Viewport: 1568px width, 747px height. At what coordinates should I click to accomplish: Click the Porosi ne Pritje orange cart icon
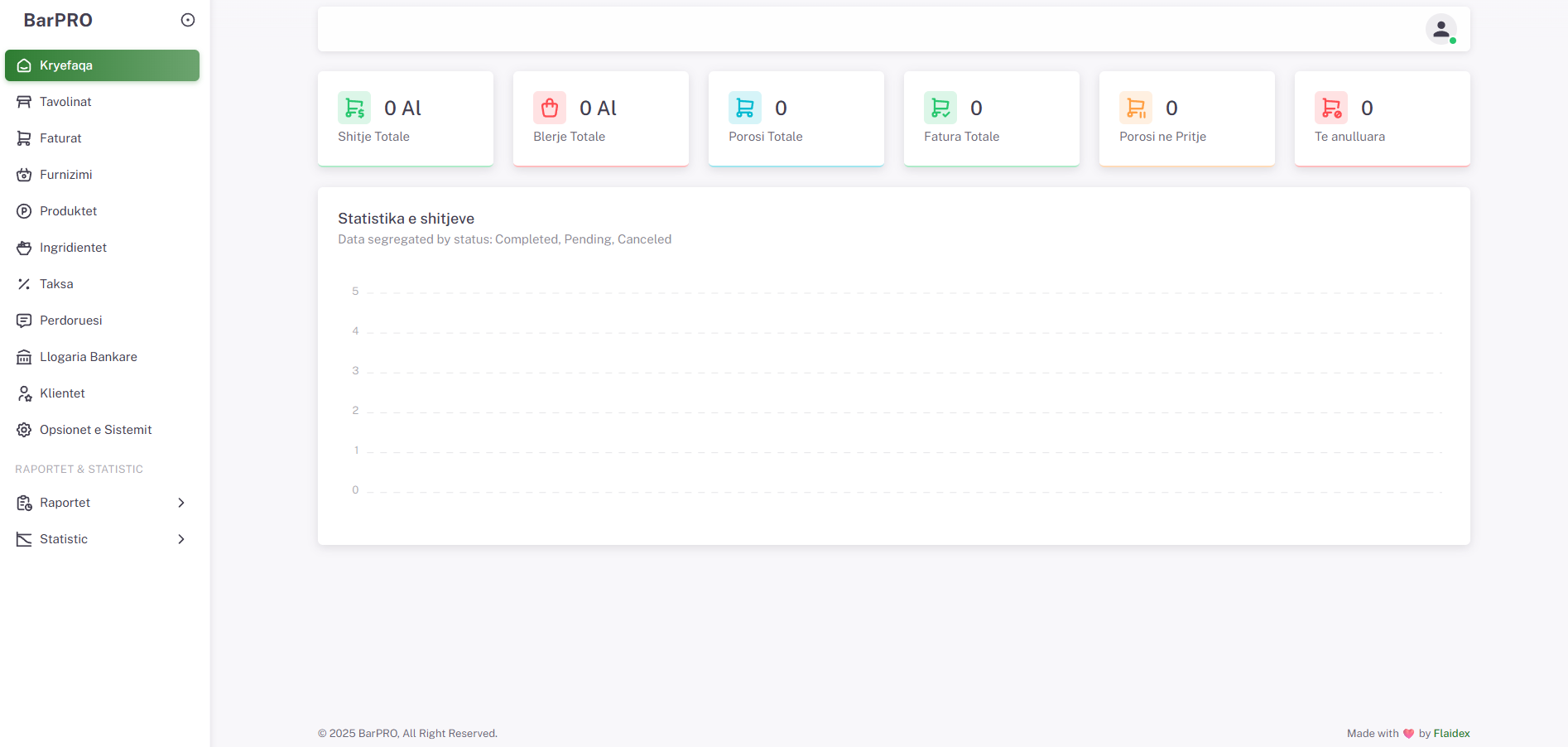click(1136, 108)
